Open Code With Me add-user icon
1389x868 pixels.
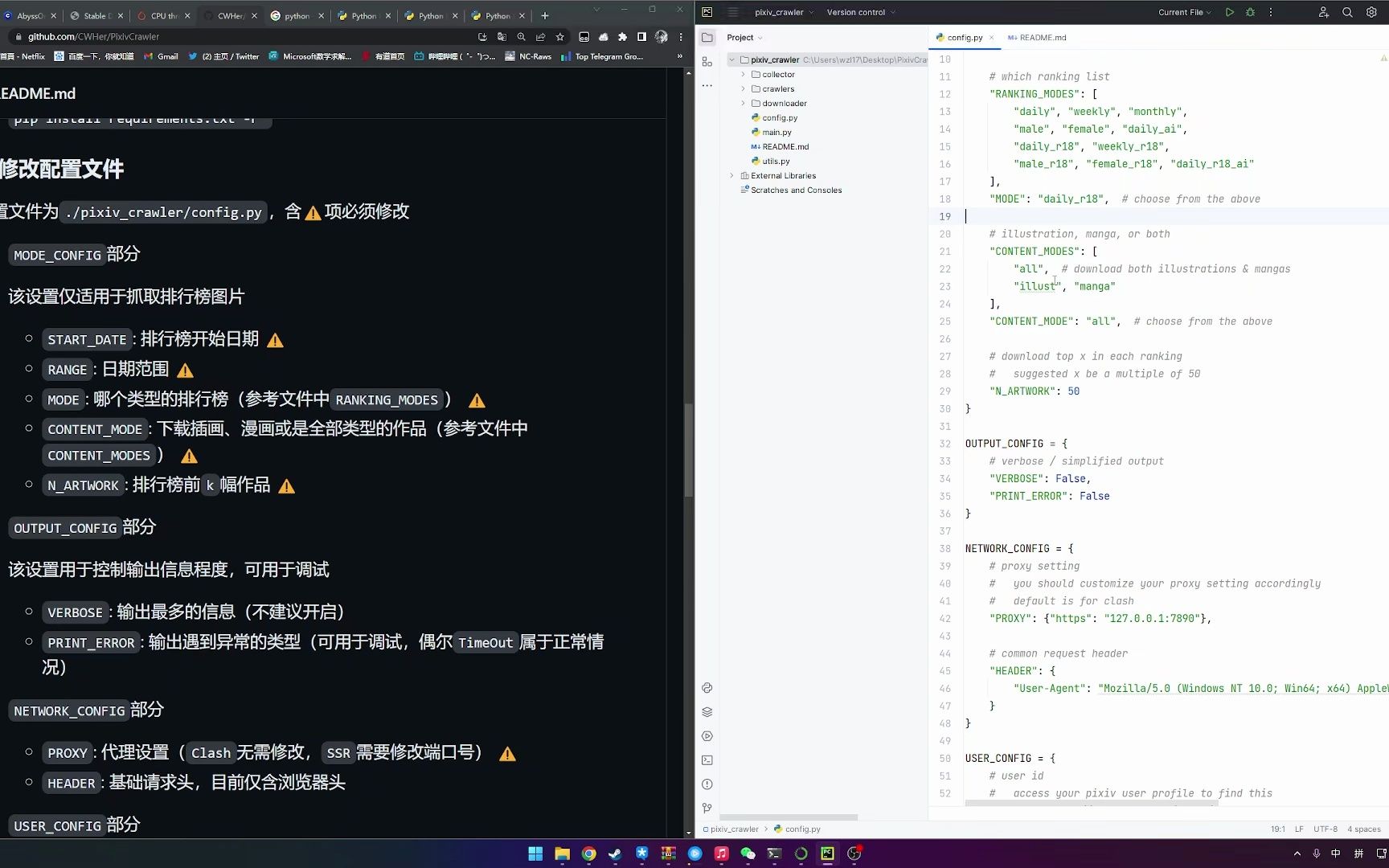(1324, 12)
